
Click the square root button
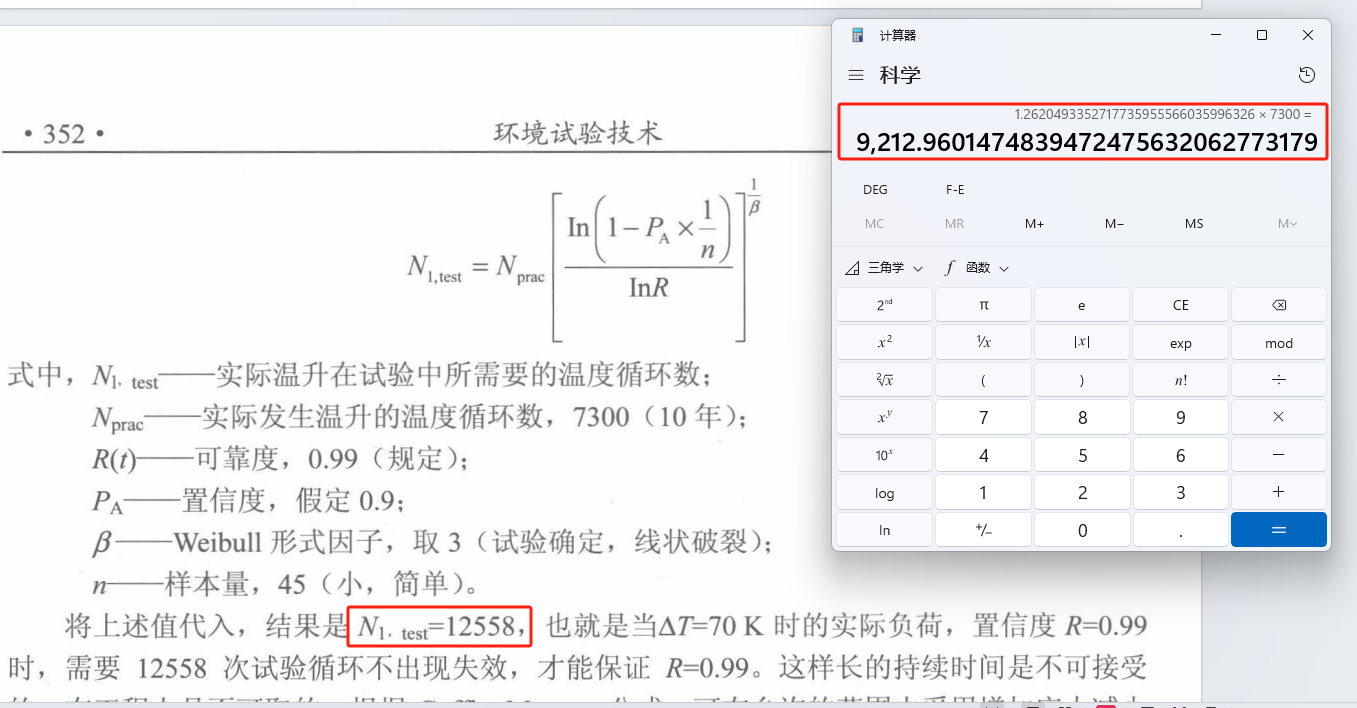point(884,380)
